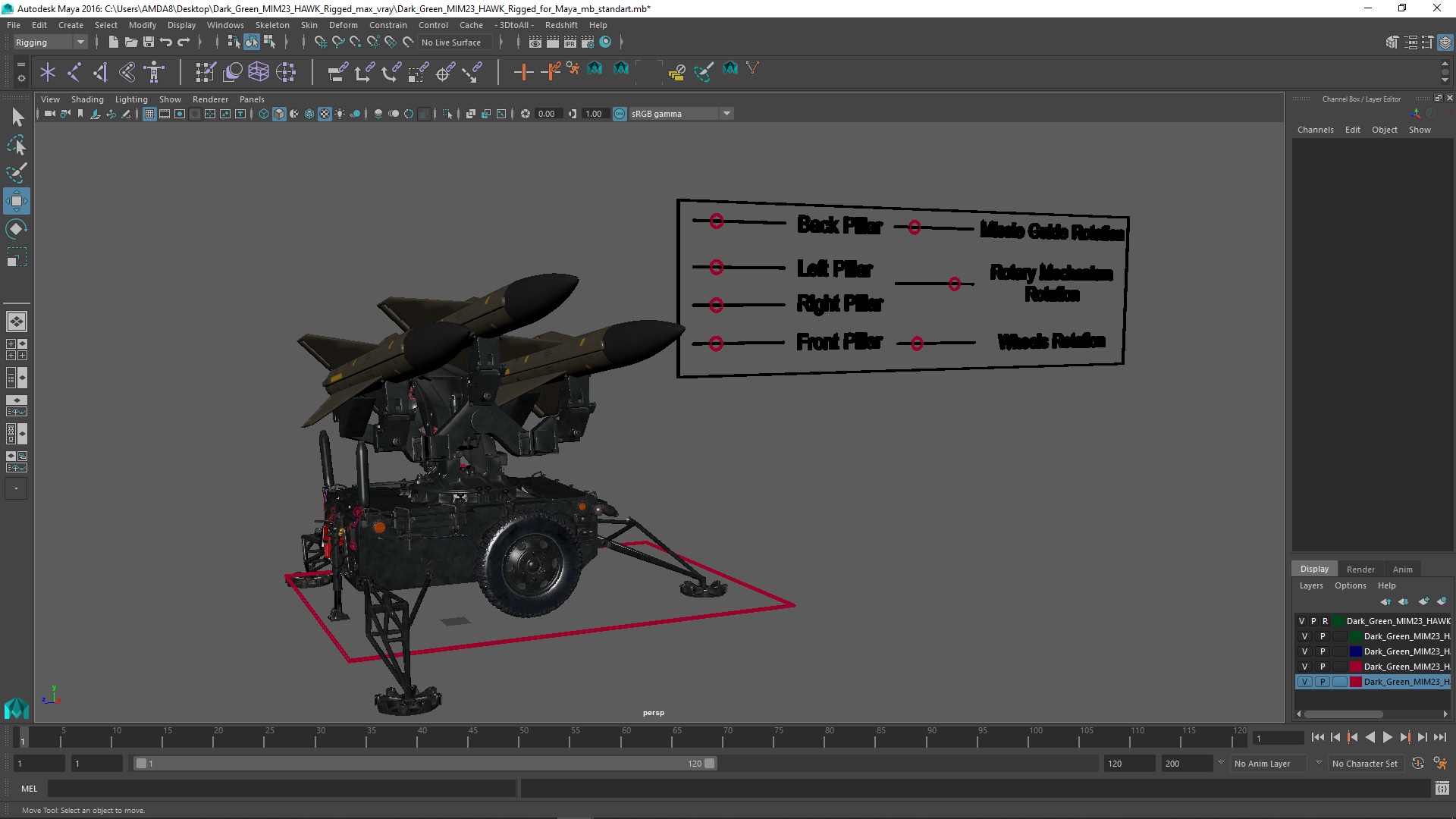
Task: Click the Play forwards button
Action: pyautogui.click(x=1387, y=737)
